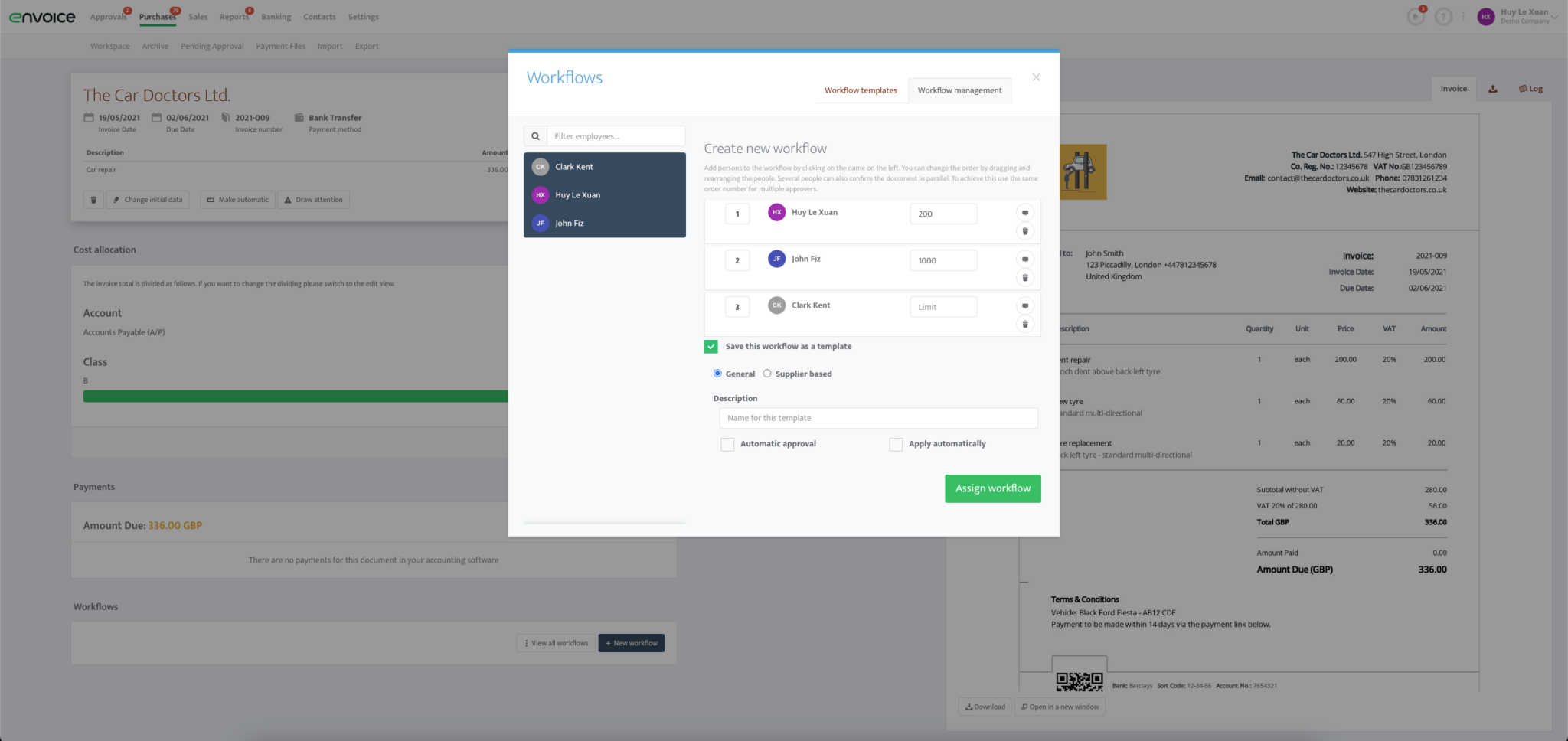Viewport: 1568px width, 741px height.
Task: Open the Log panel icon
Action: 1529,88
